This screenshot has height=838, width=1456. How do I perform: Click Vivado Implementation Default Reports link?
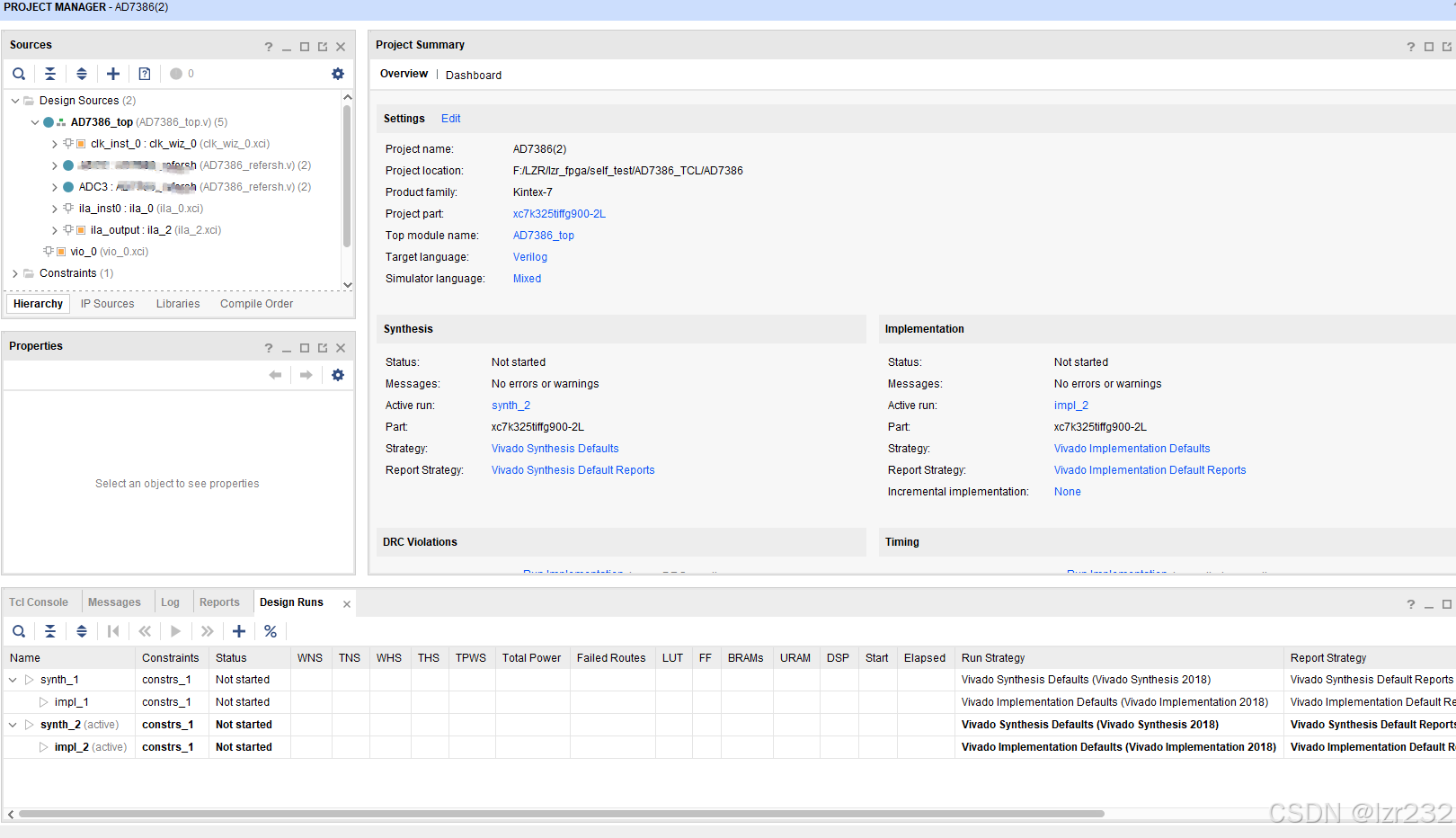click(x=1150, y=470)
